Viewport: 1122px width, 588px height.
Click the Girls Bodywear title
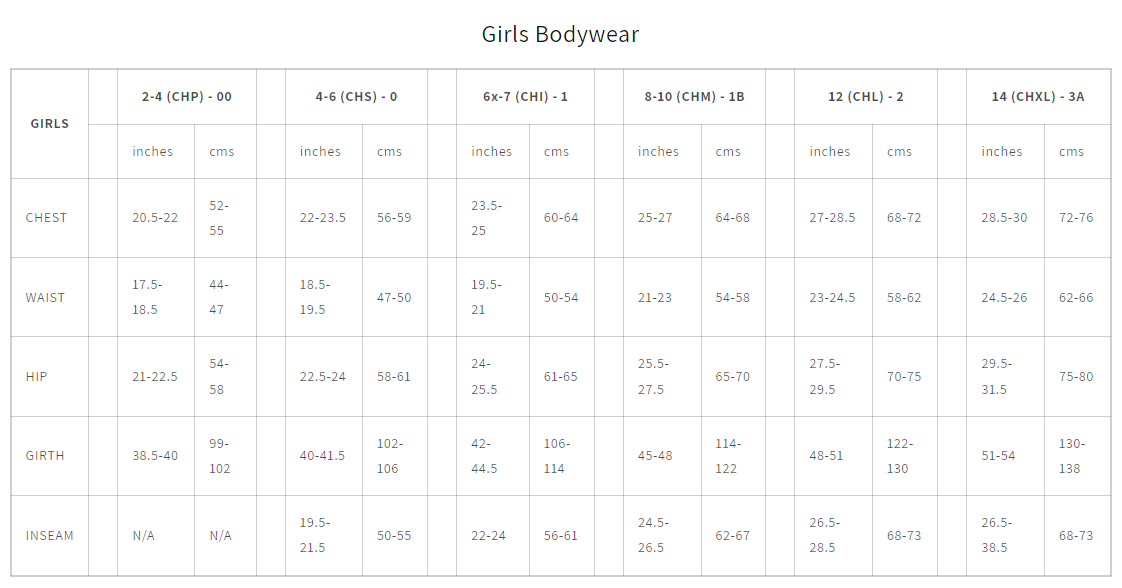point(560,34)
